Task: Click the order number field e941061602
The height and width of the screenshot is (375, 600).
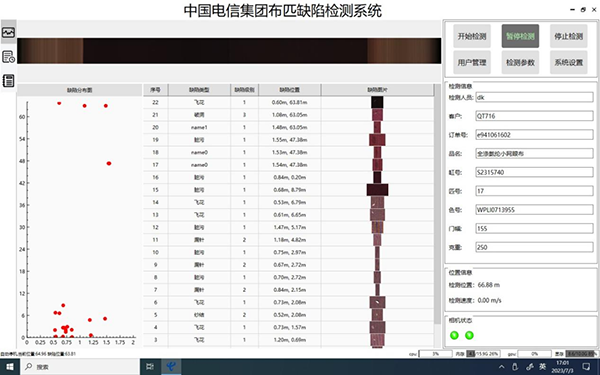Action: [x=534, y=135]
